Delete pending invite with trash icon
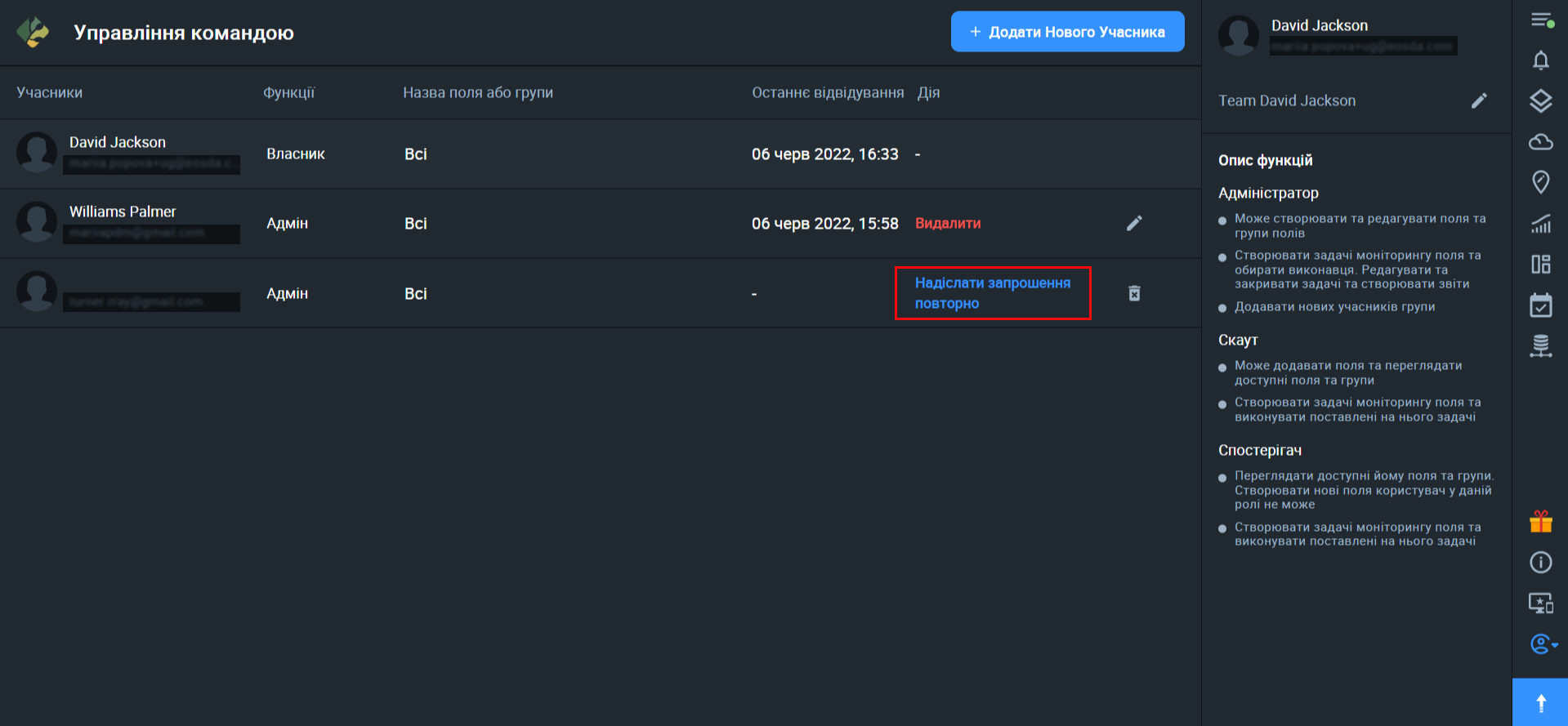This screenshot has width=1568, height=726. 1134,293
